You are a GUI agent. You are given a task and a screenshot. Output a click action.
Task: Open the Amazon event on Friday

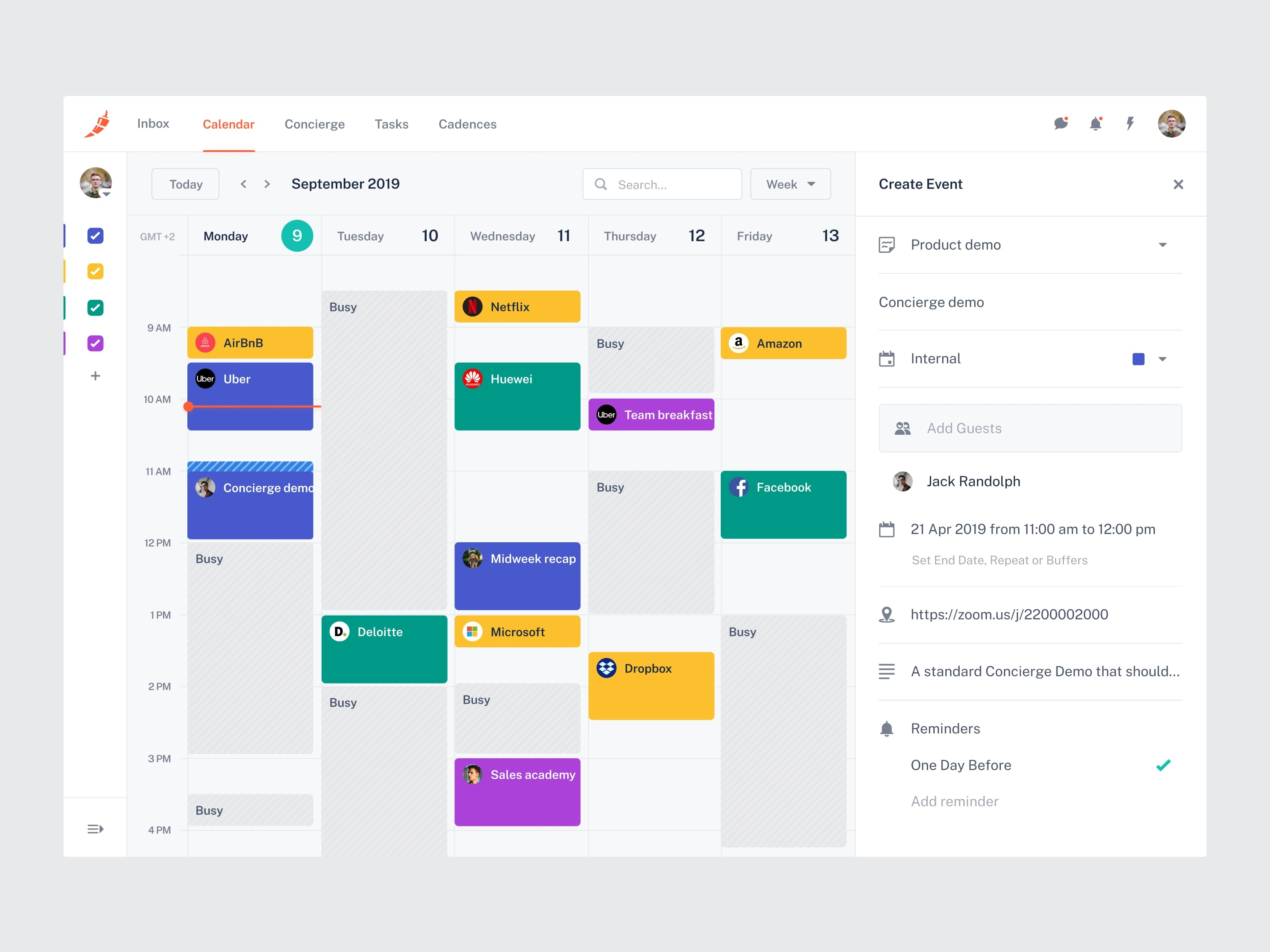[783, 343]
